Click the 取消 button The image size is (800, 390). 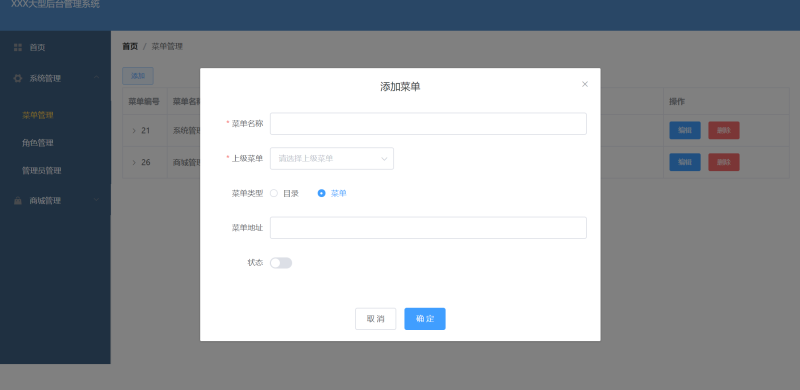pyautogui.click(x=376, y=319)
